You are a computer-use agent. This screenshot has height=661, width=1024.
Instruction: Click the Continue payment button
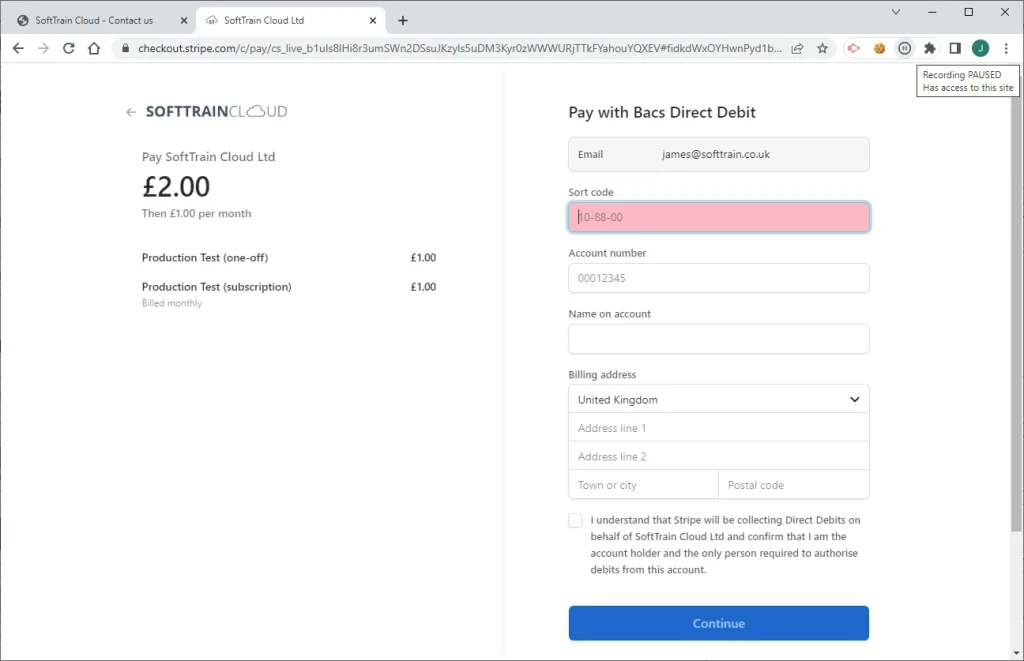pyautogui.click(x=718, y=623)
